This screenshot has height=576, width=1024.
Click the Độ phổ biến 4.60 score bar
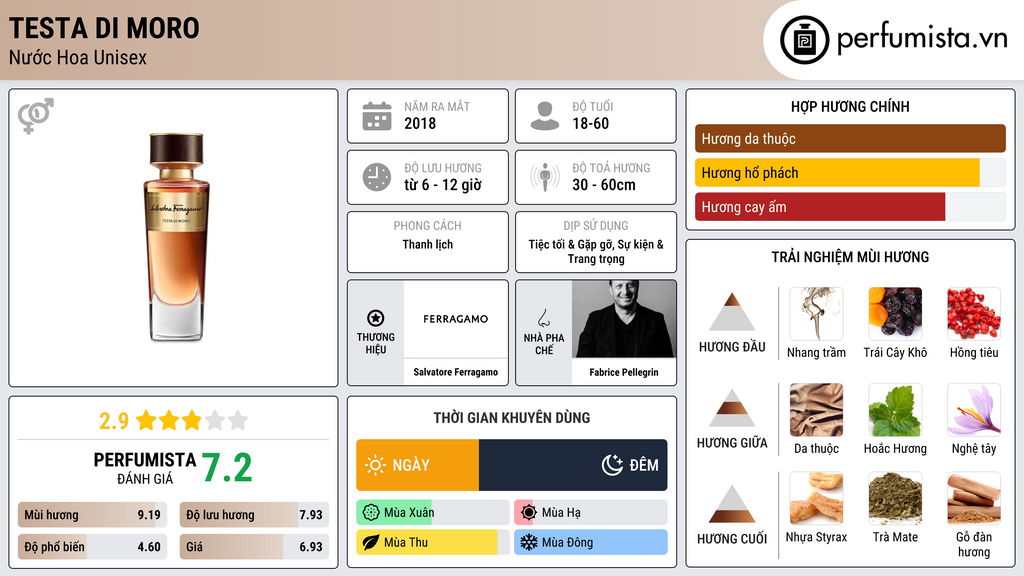[x=92, y=547]
